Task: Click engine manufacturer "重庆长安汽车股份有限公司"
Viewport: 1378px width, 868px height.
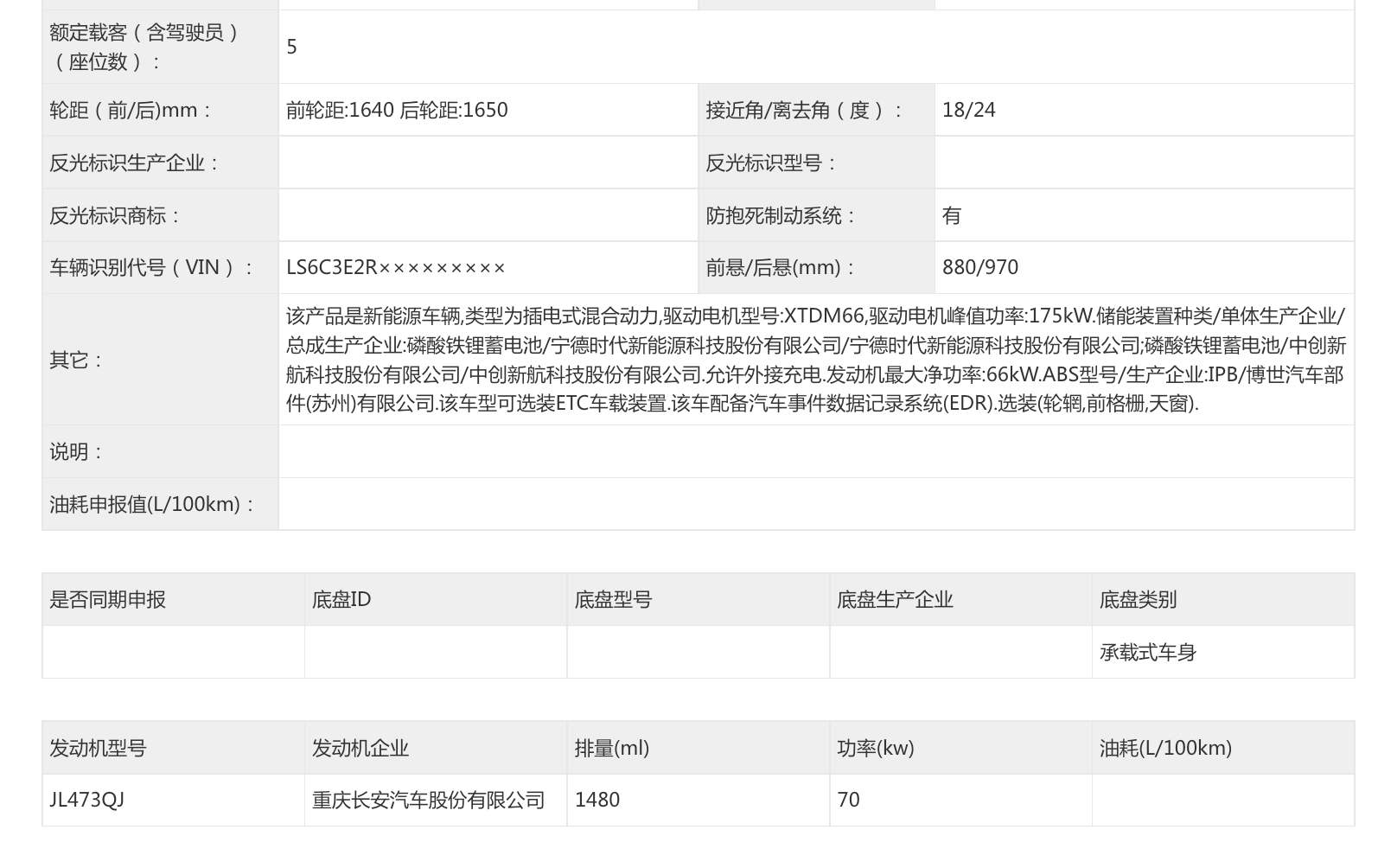Action: pyautogui.click(x=428, y=801)
